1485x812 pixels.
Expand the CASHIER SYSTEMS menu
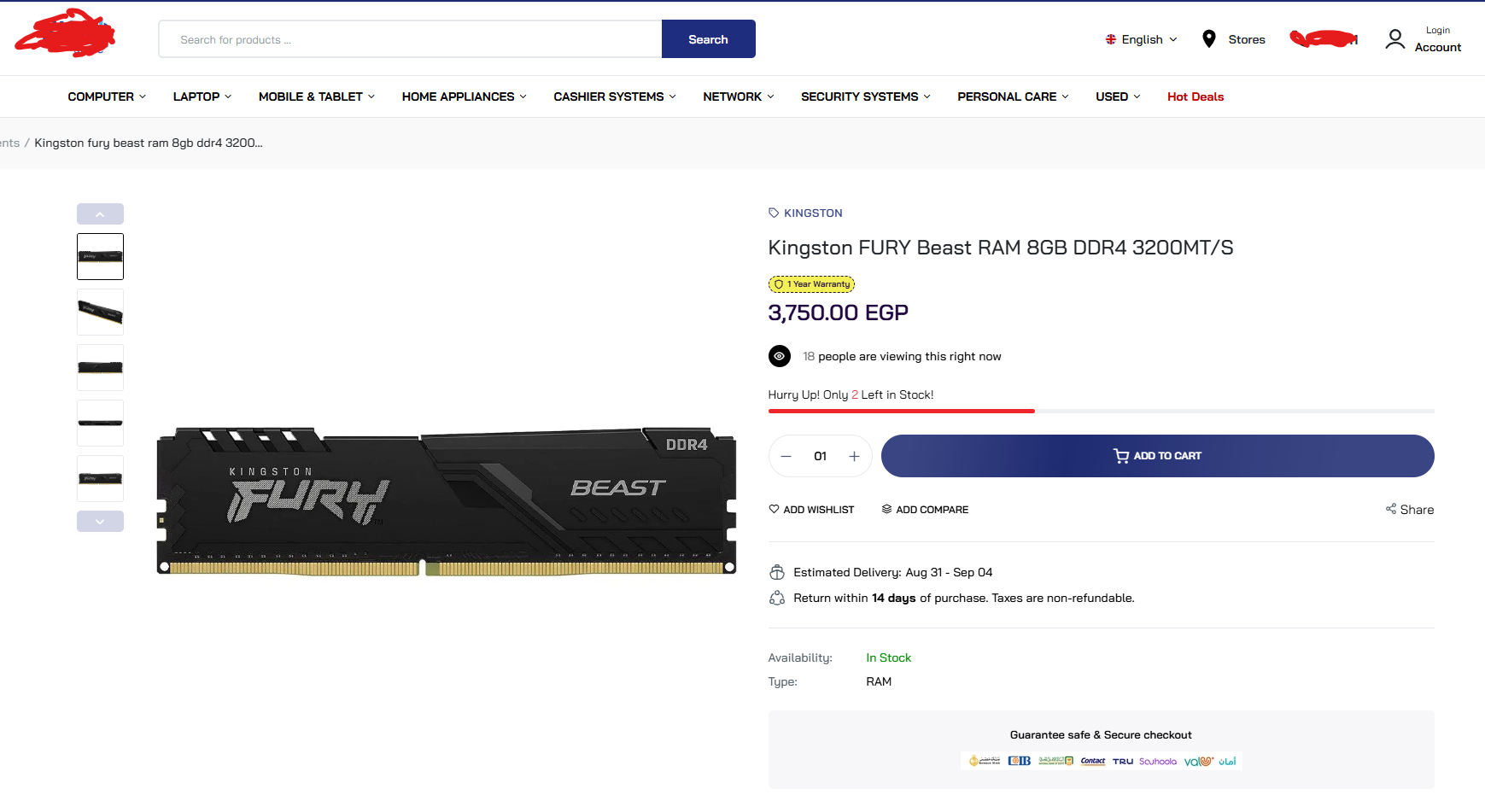[615, 96]
